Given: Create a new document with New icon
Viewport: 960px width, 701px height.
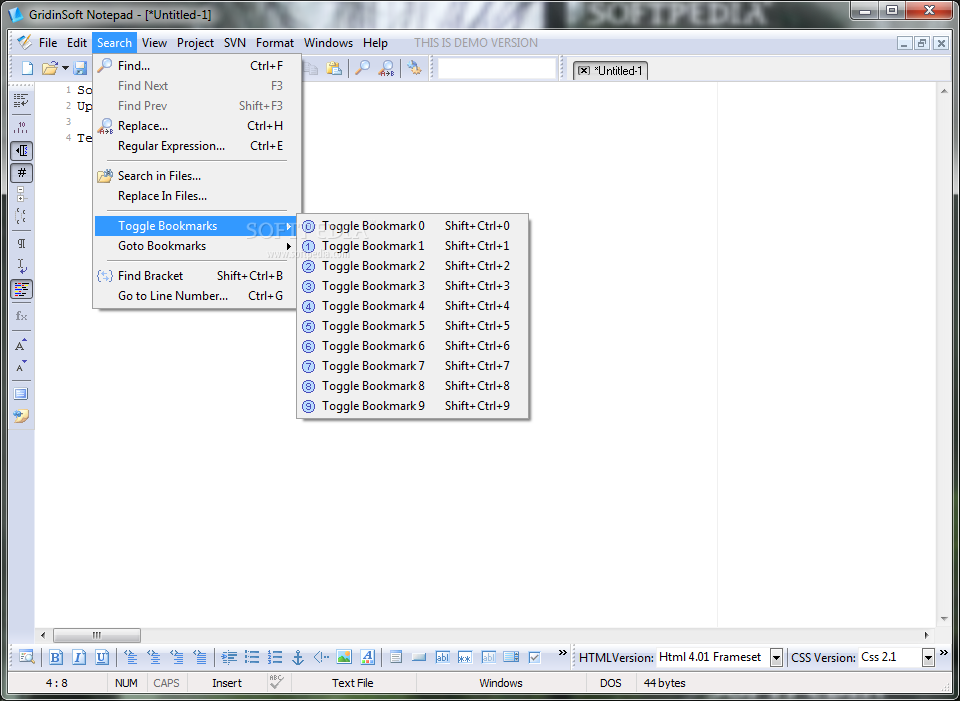Looking at the screenshot, I should pyautogui.click(x=27, y=68).
